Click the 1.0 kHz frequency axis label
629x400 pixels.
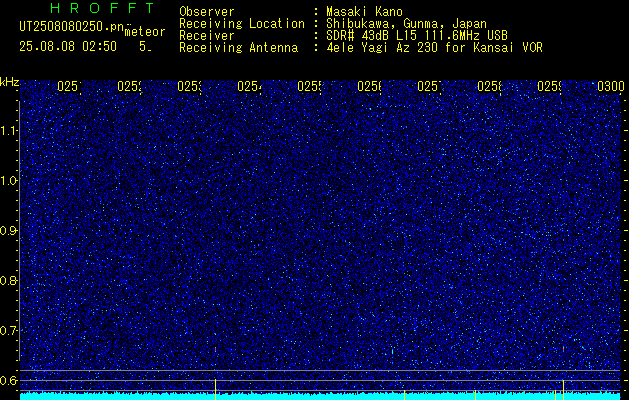pos(8,181)
